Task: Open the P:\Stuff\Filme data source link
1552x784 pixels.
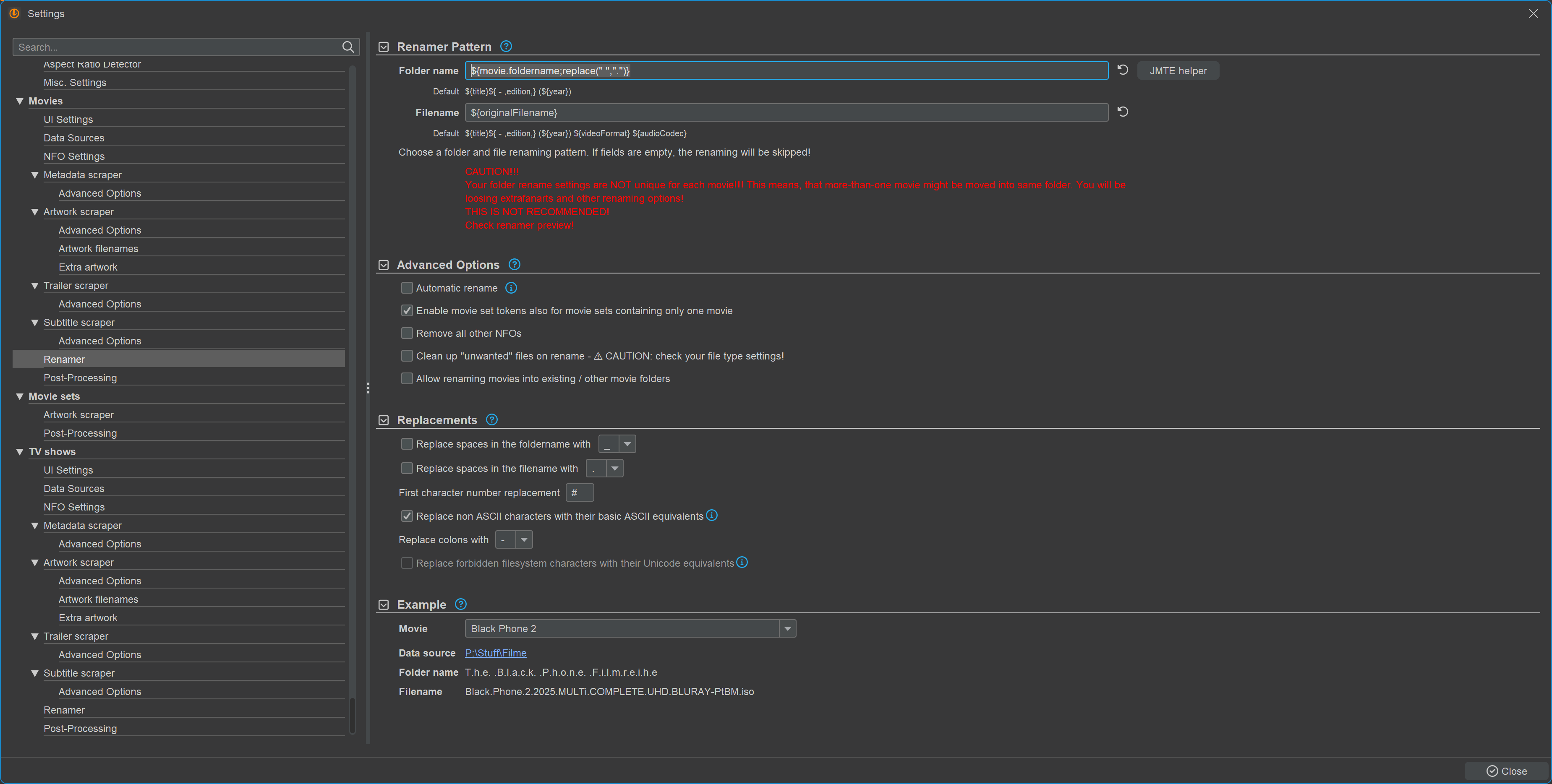Action: click(495, 653)
